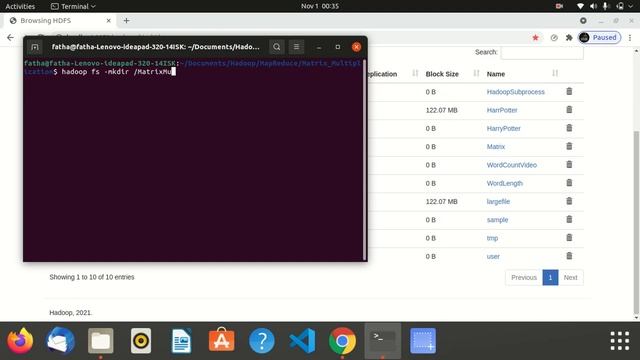Click the terminal window scrollbar
The width and height of the screenshot is (640, 360).
(x=364, y=159)
